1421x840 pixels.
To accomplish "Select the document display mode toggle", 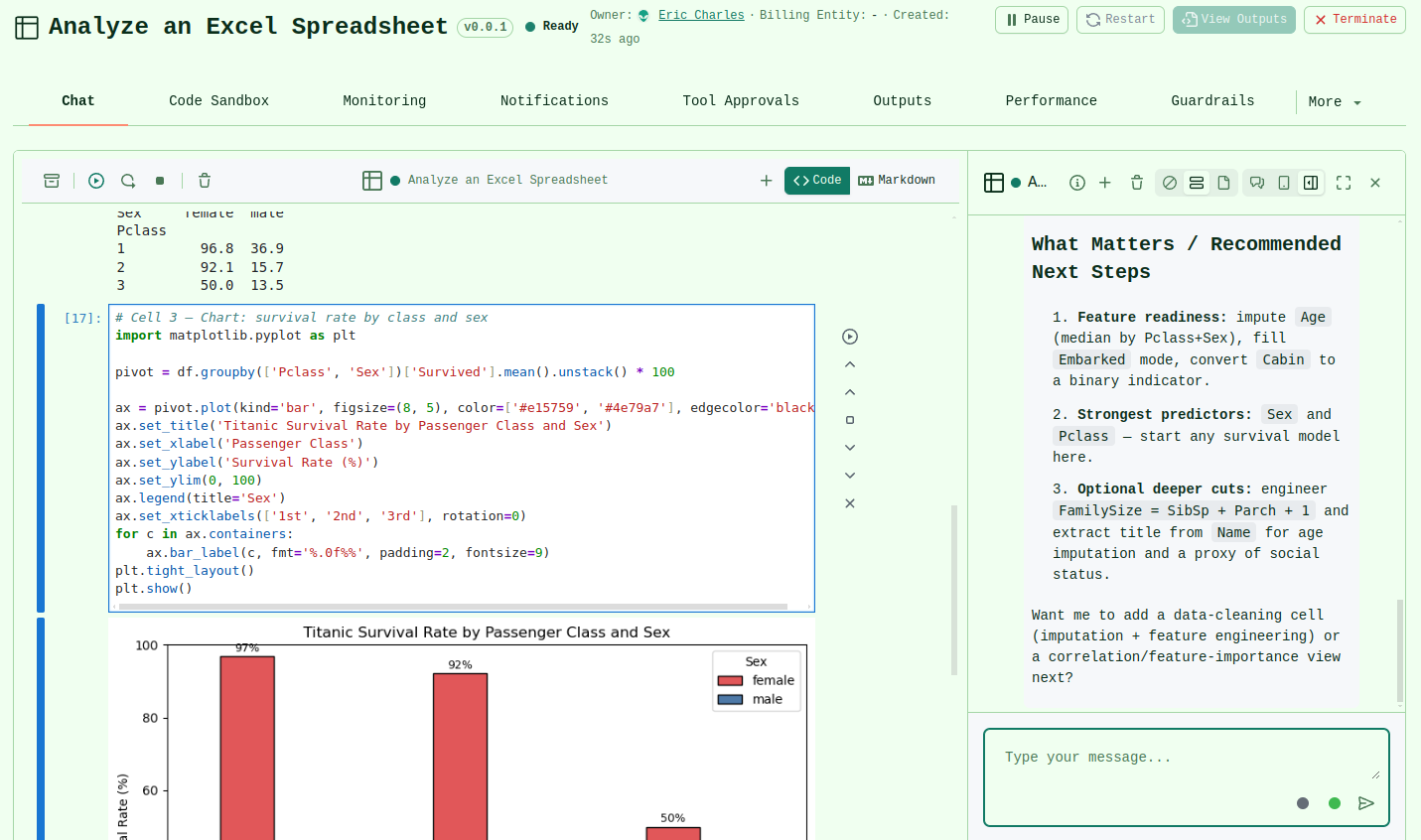I will click(x=1223, y=183).
